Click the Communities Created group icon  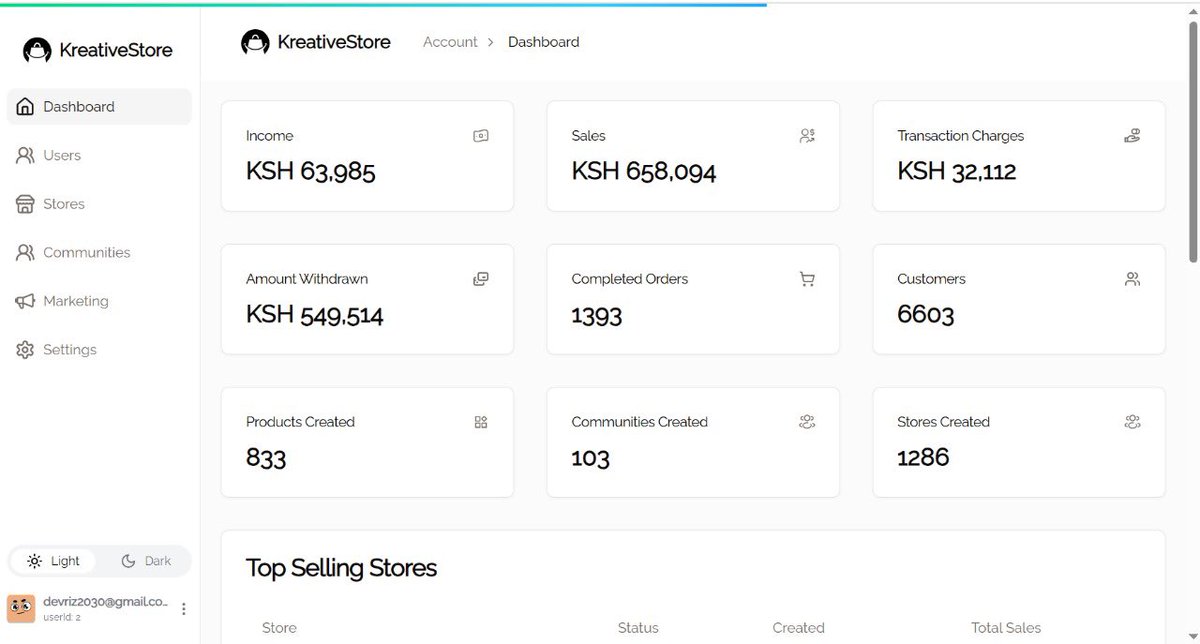(x=807, y=422)
